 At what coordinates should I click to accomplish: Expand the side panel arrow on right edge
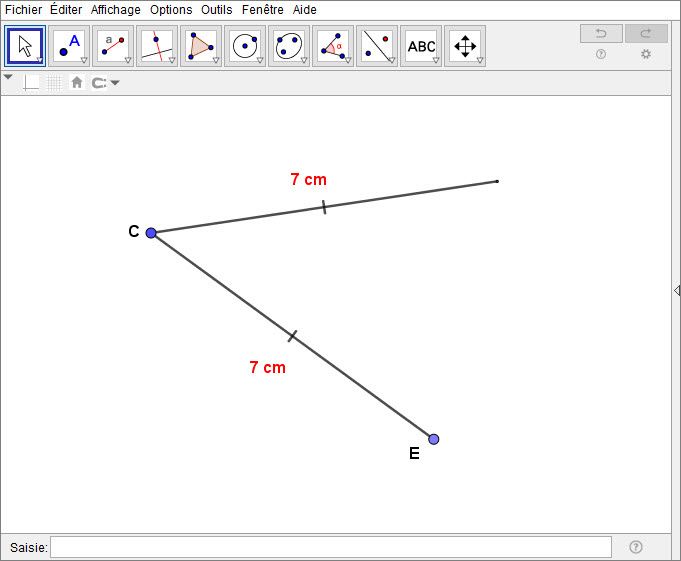[x=677, y=290]
